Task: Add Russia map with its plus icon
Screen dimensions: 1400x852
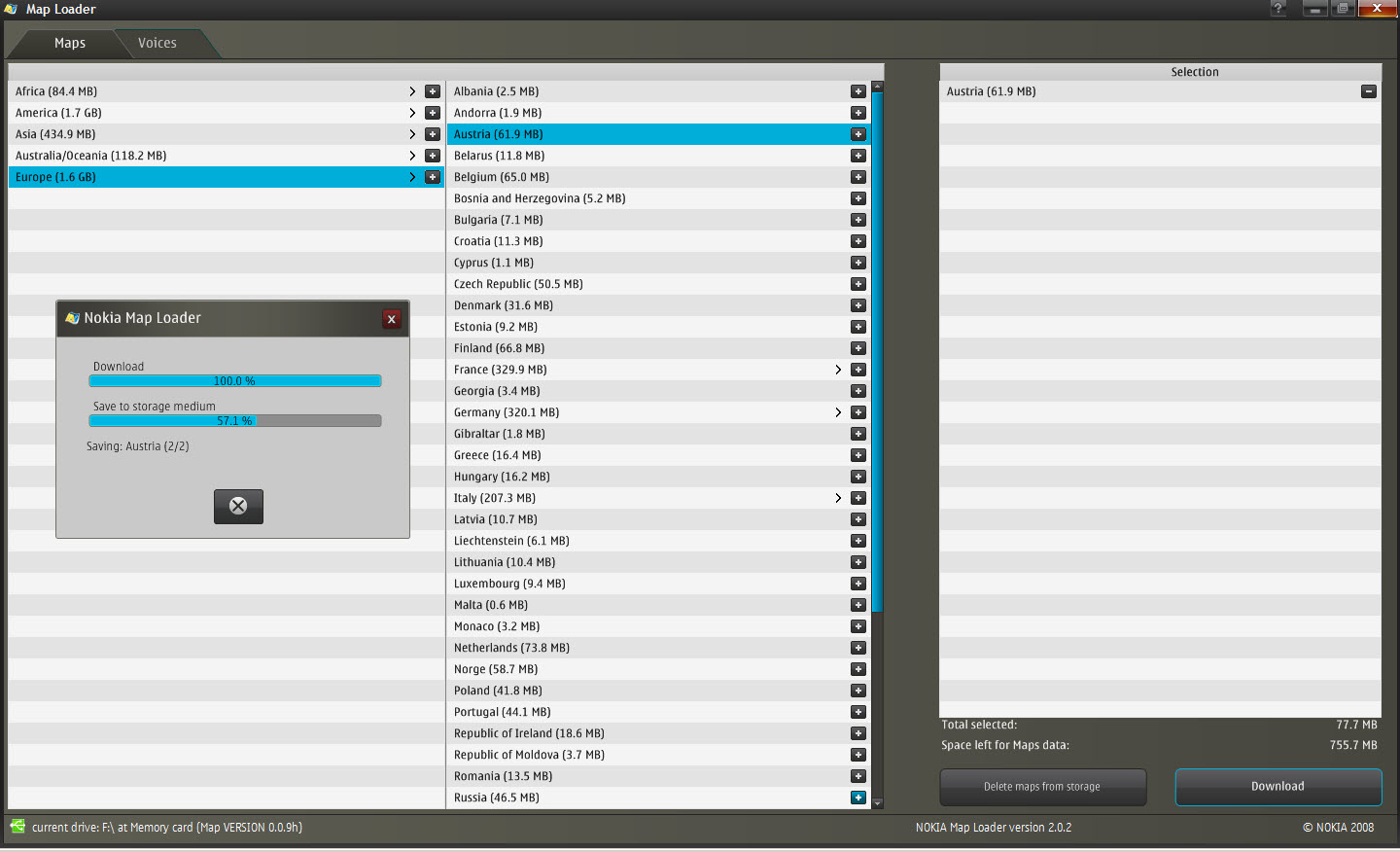Action: (857, 798)
